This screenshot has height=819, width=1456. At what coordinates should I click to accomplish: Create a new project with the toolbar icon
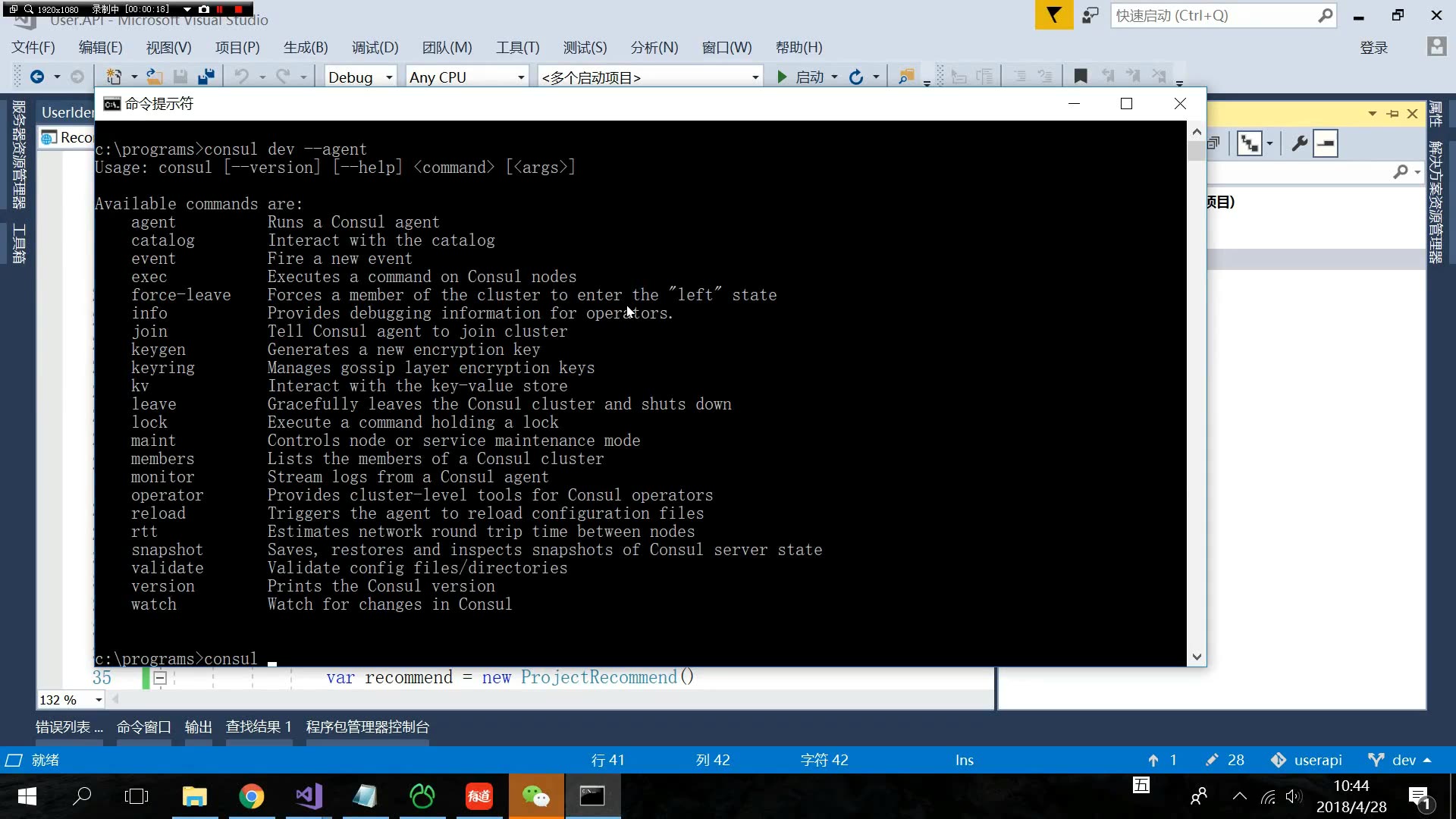point(113,77)
